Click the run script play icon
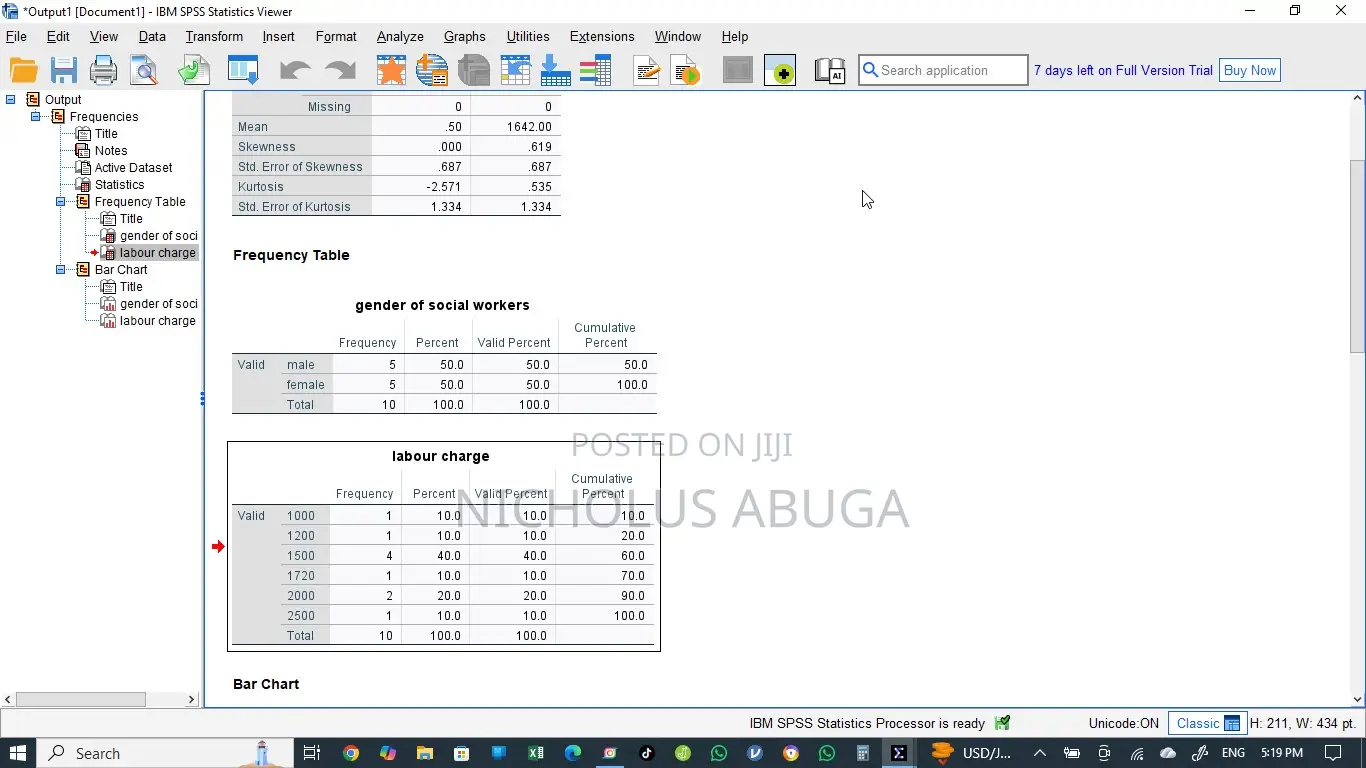 (687, 71)
